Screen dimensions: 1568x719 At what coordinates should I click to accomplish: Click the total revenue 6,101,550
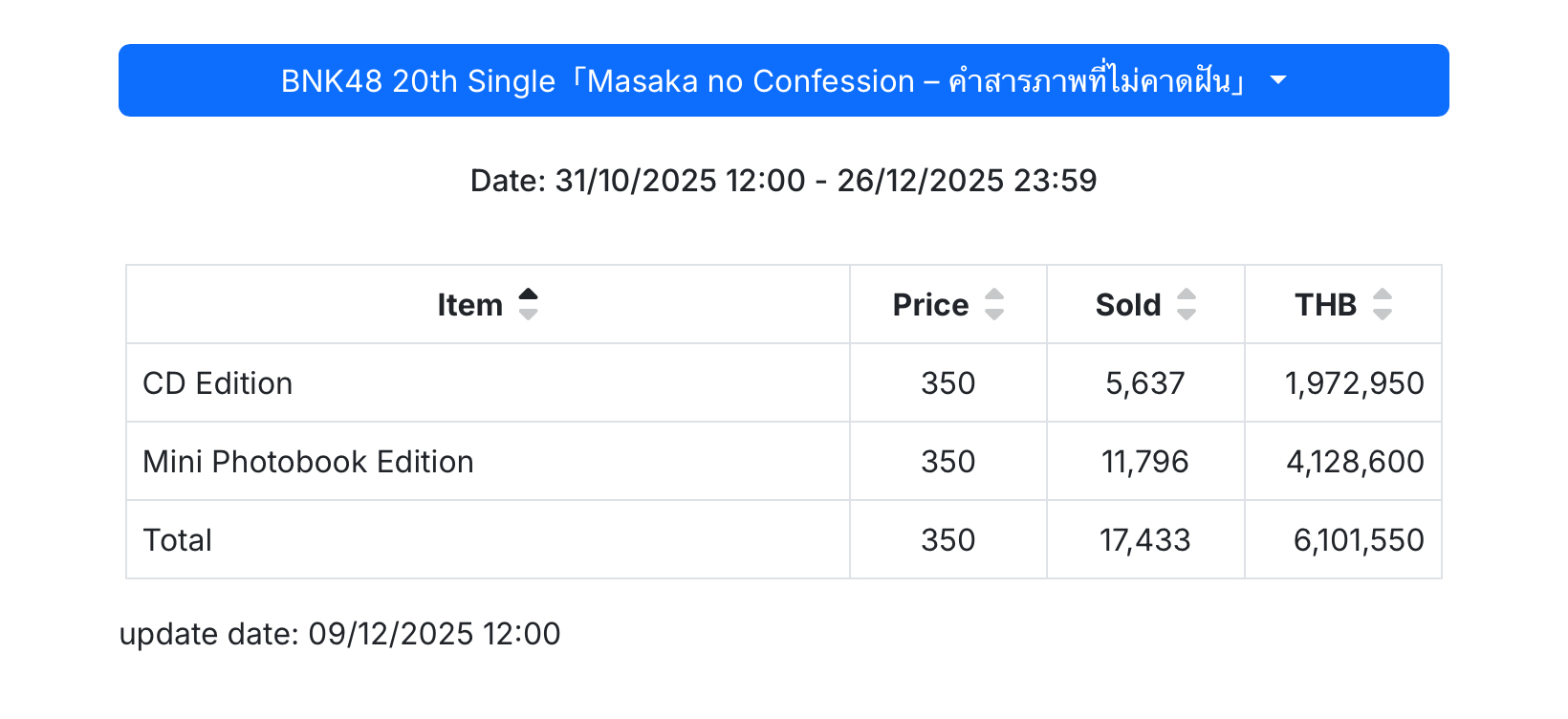tap(1359, 540)
